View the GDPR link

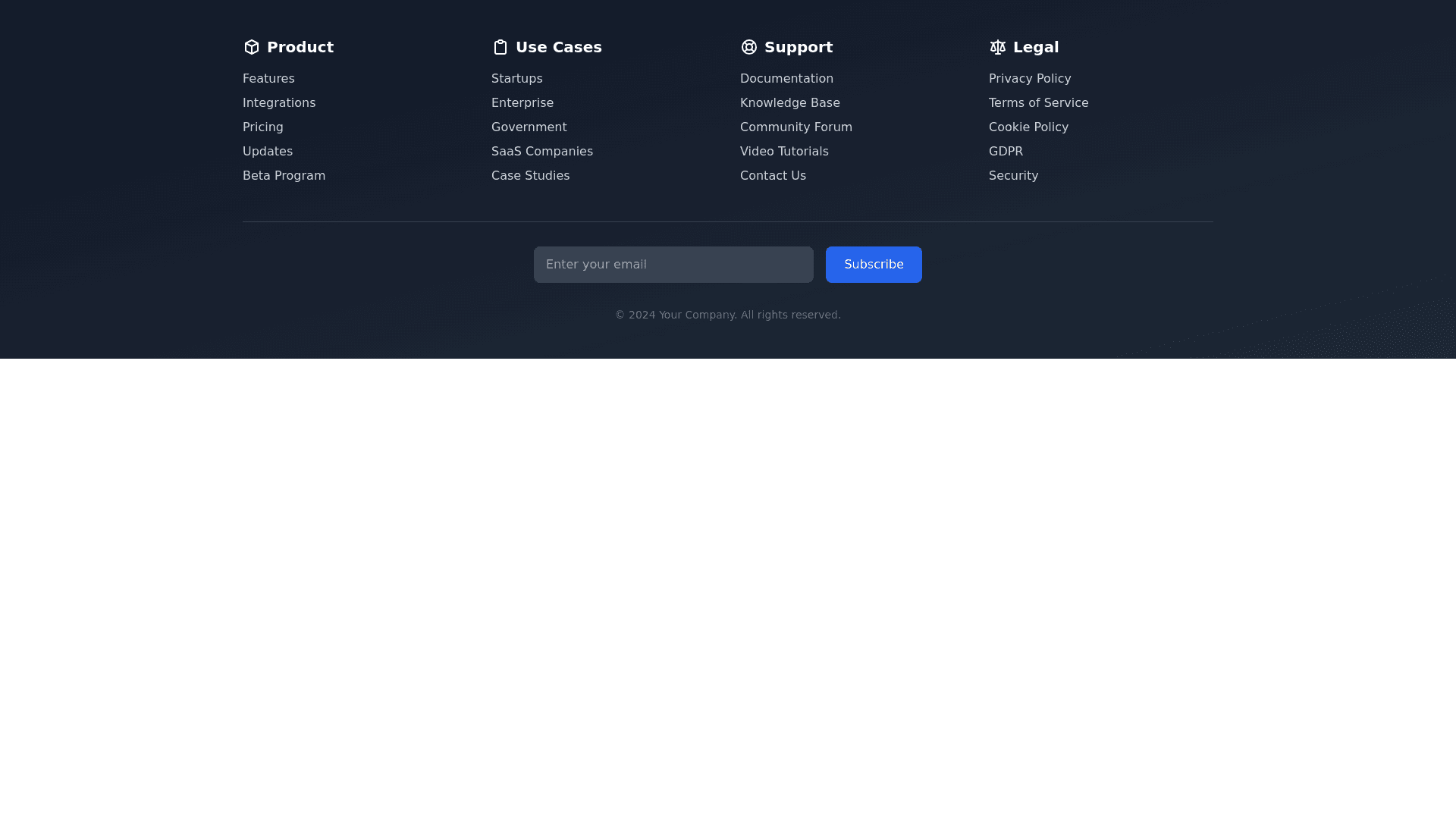tap(1006, 152)
